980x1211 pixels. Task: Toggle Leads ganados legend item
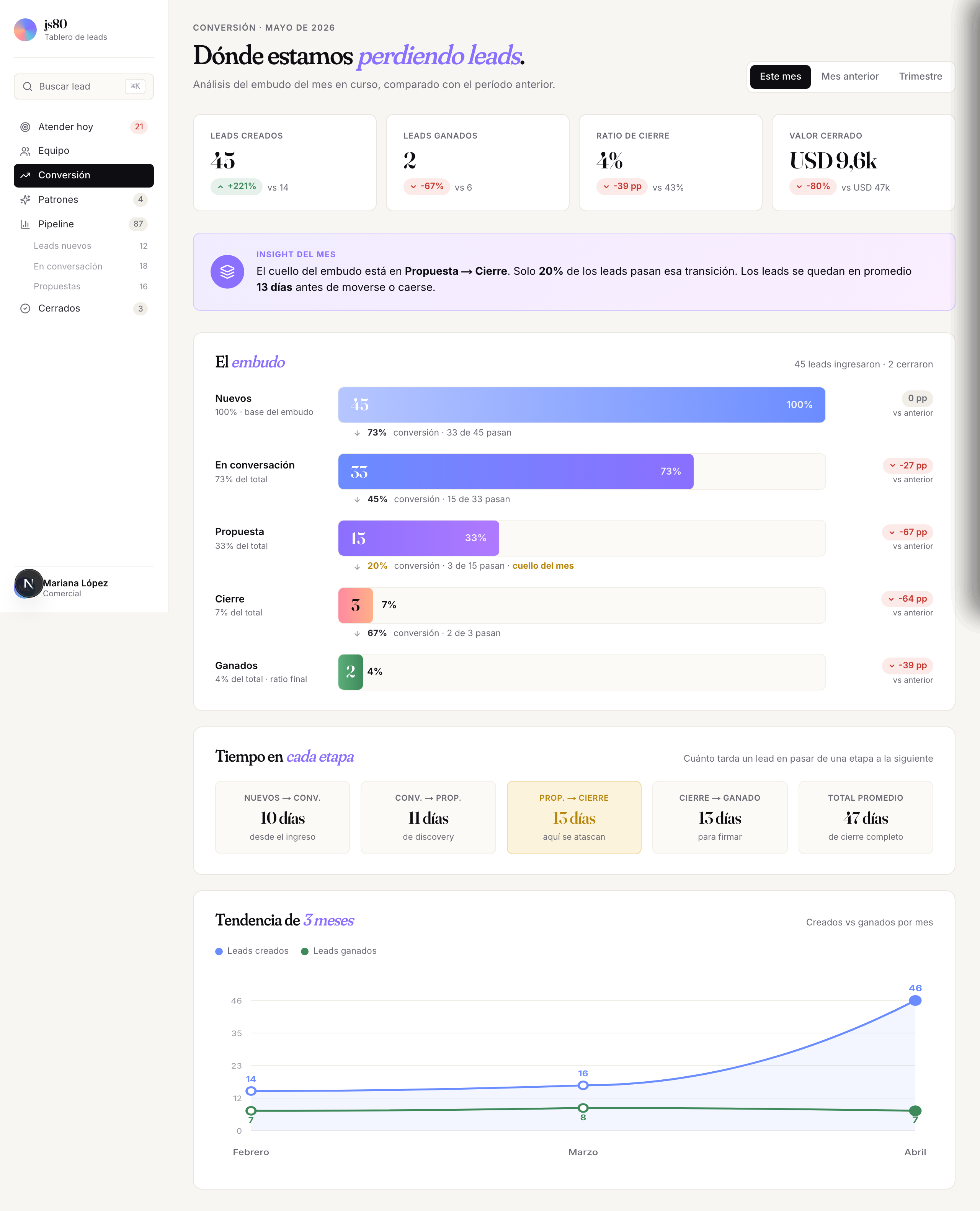point(339,951)
